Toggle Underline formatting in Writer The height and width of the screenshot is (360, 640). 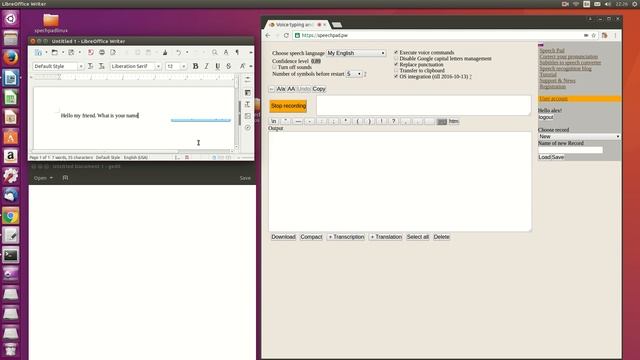tap(218, 66)
